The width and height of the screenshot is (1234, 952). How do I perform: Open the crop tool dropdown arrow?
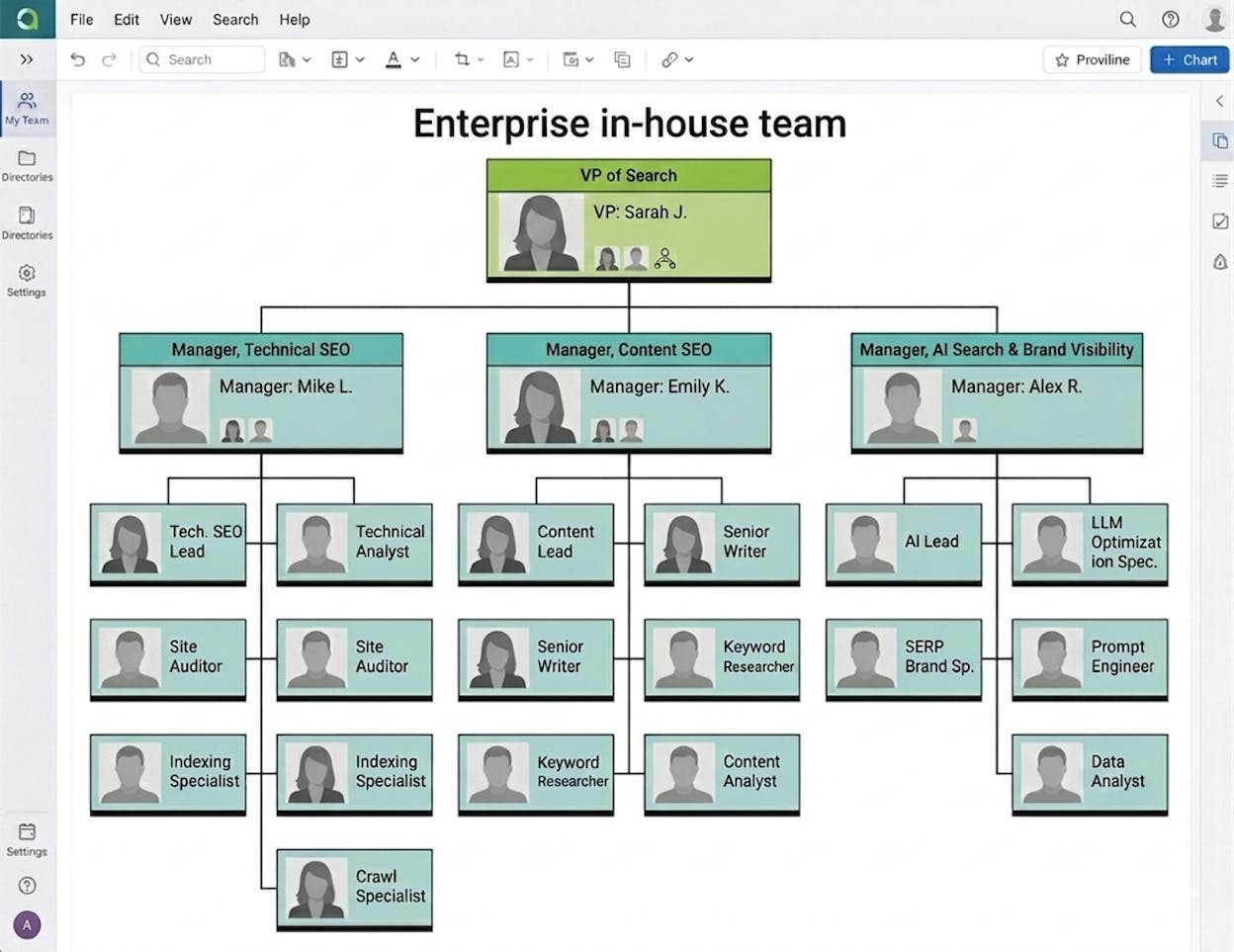pyautogui.click(x=481, y=59)
